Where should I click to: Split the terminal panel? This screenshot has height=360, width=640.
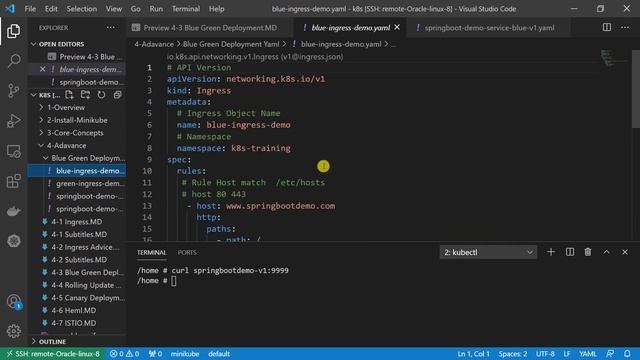[570, 252]
